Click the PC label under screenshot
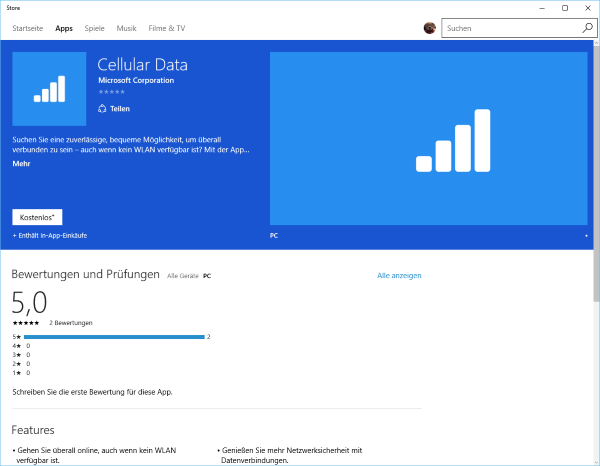This screenshot has height=466, width=600. pos(274,236)
